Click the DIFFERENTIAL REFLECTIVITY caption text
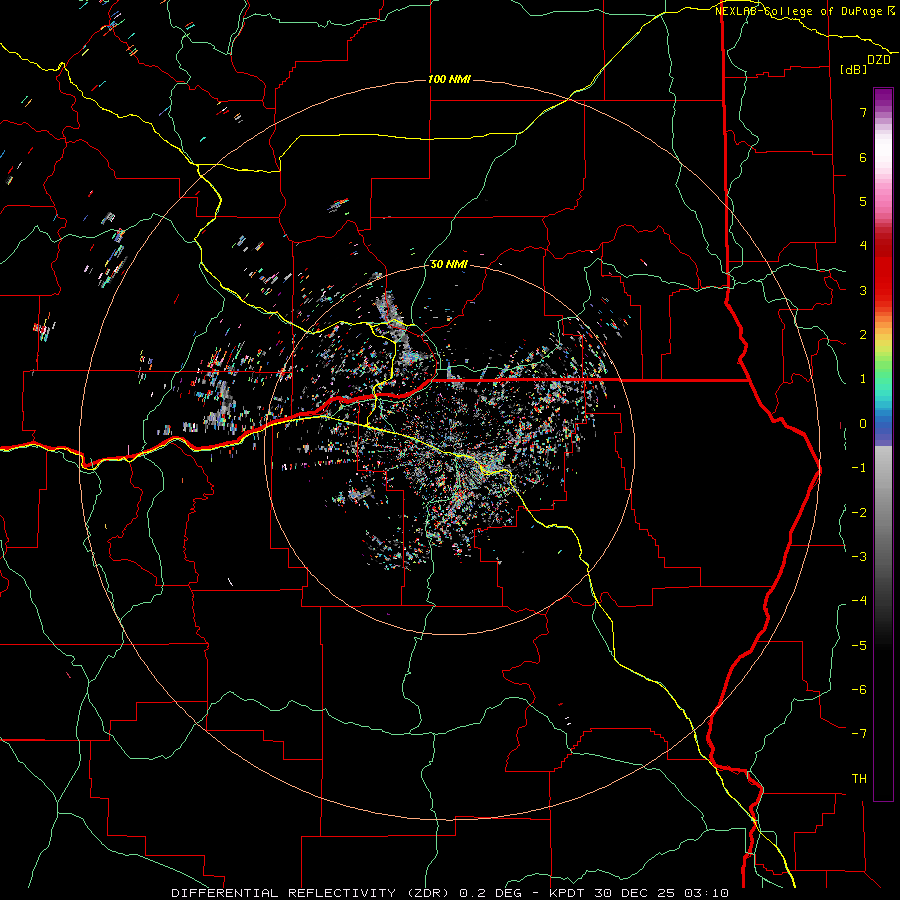900x900 pixels. (284, 893)
